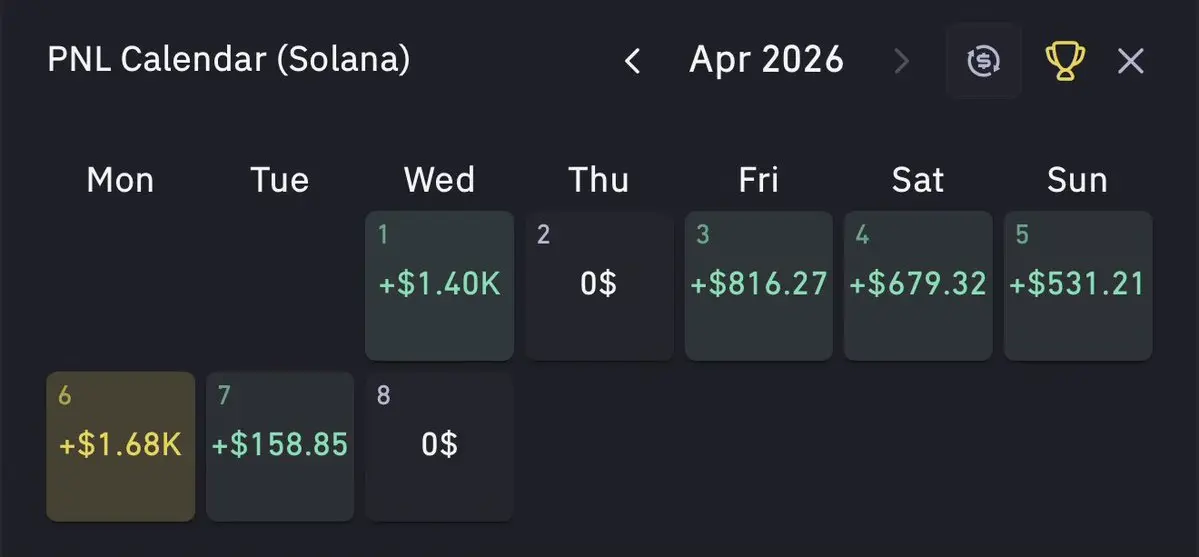
Task: Click the PNL Calendar (Solana) title
Action: [229, 60]
